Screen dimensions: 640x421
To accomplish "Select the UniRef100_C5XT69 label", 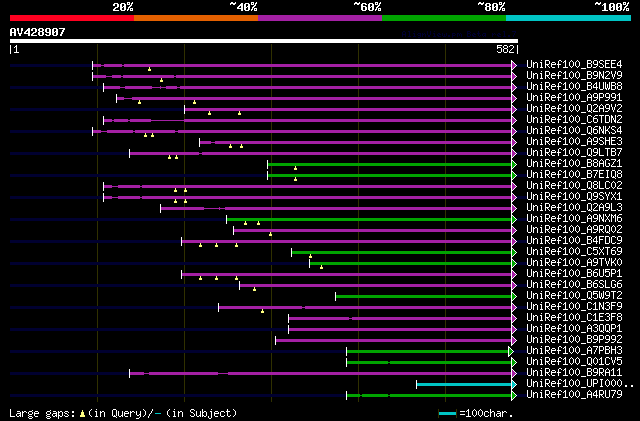I will pyautogui.click(x=574, y=252).
